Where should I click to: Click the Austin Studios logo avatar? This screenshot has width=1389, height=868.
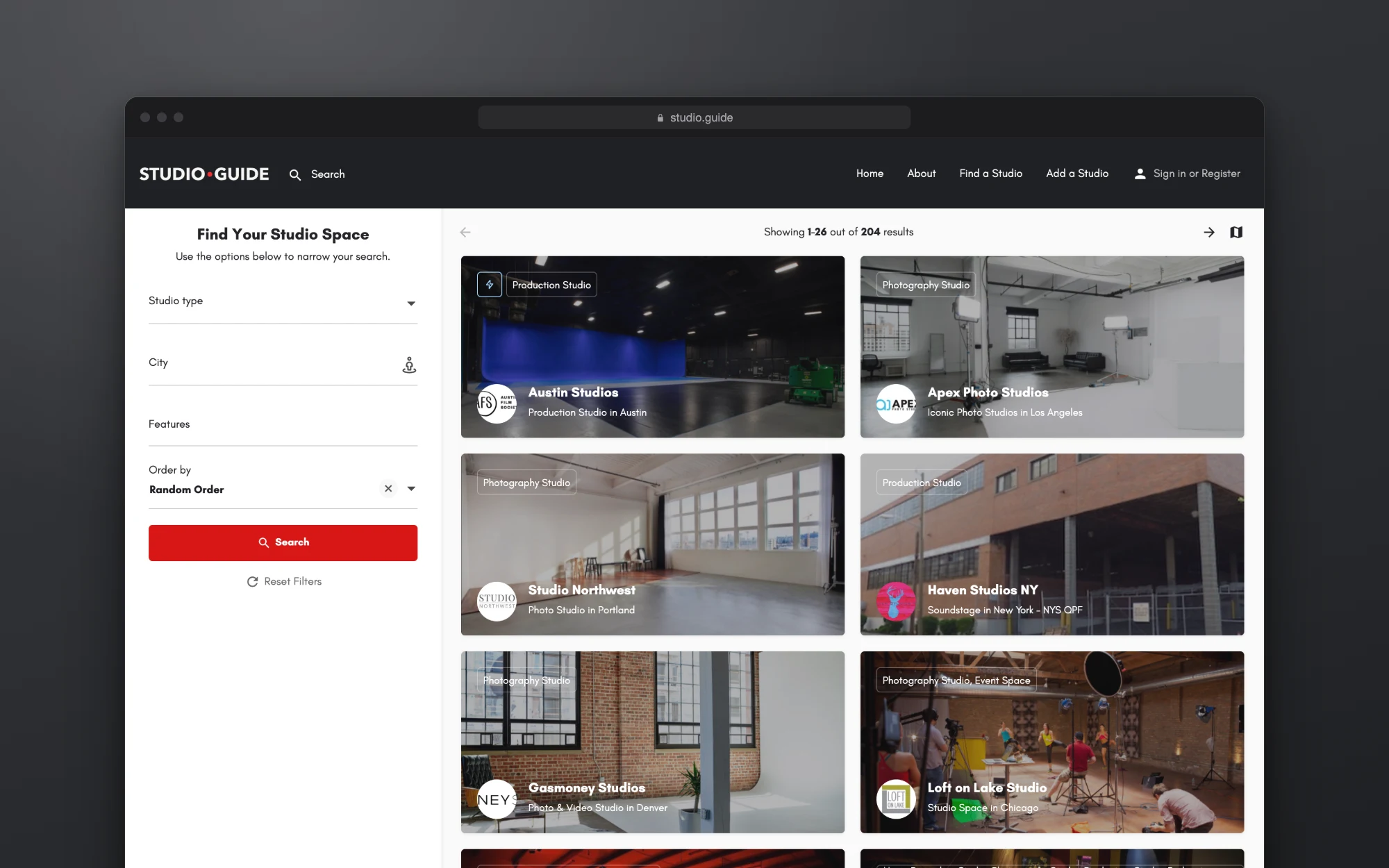click(x=497, y=403)
